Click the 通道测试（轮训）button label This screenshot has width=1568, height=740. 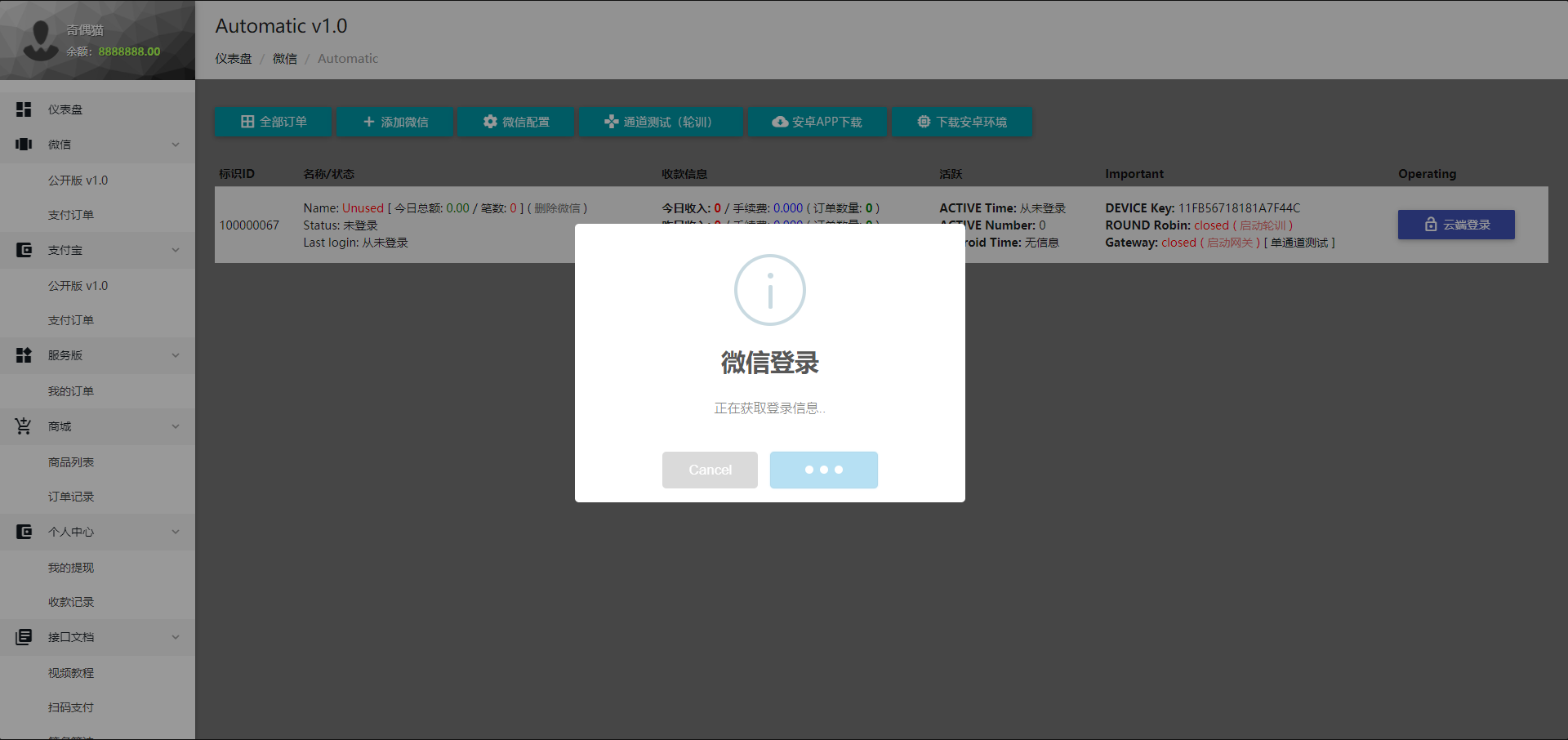(671, 122)
